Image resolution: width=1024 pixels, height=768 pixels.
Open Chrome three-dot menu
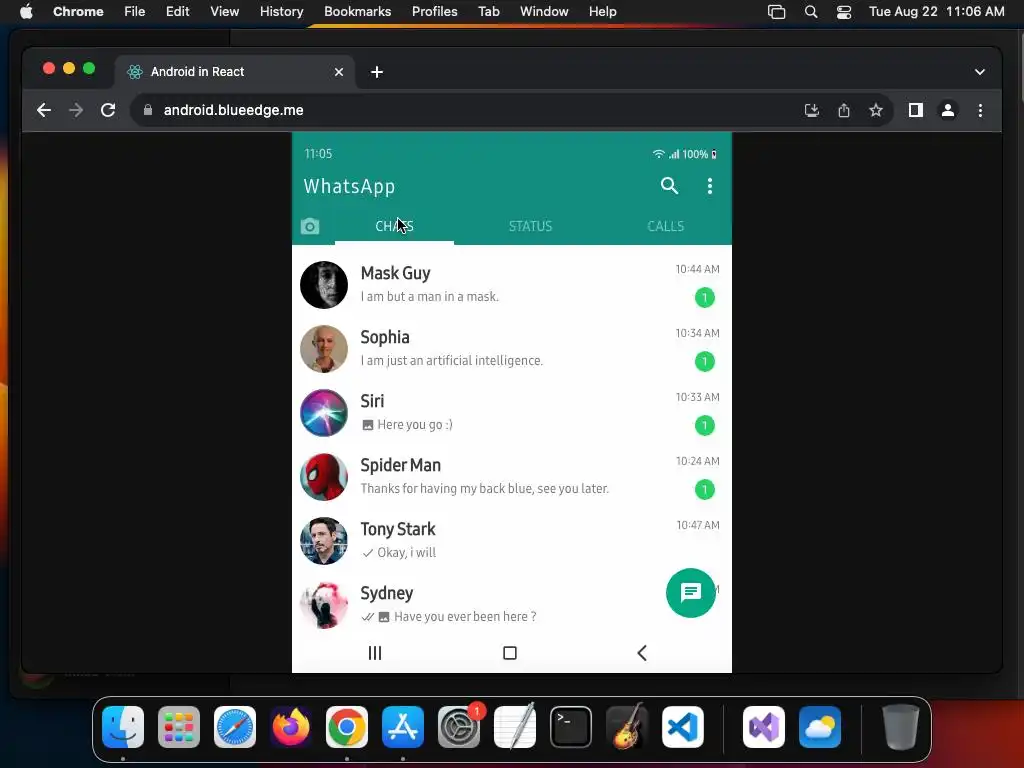980,110
